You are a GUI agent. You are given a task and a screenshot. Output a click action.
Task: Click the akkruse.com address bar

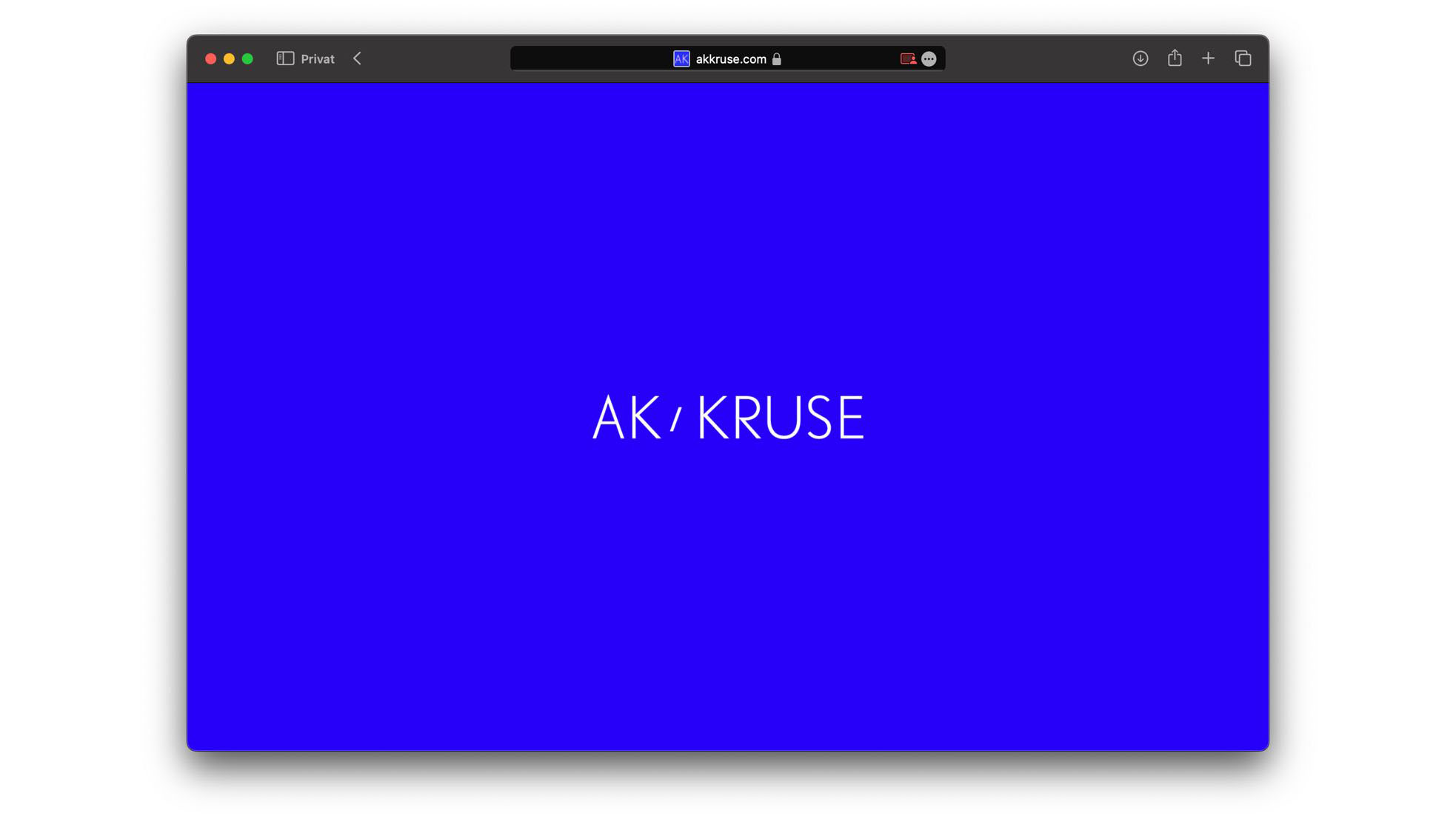(727, 58)
